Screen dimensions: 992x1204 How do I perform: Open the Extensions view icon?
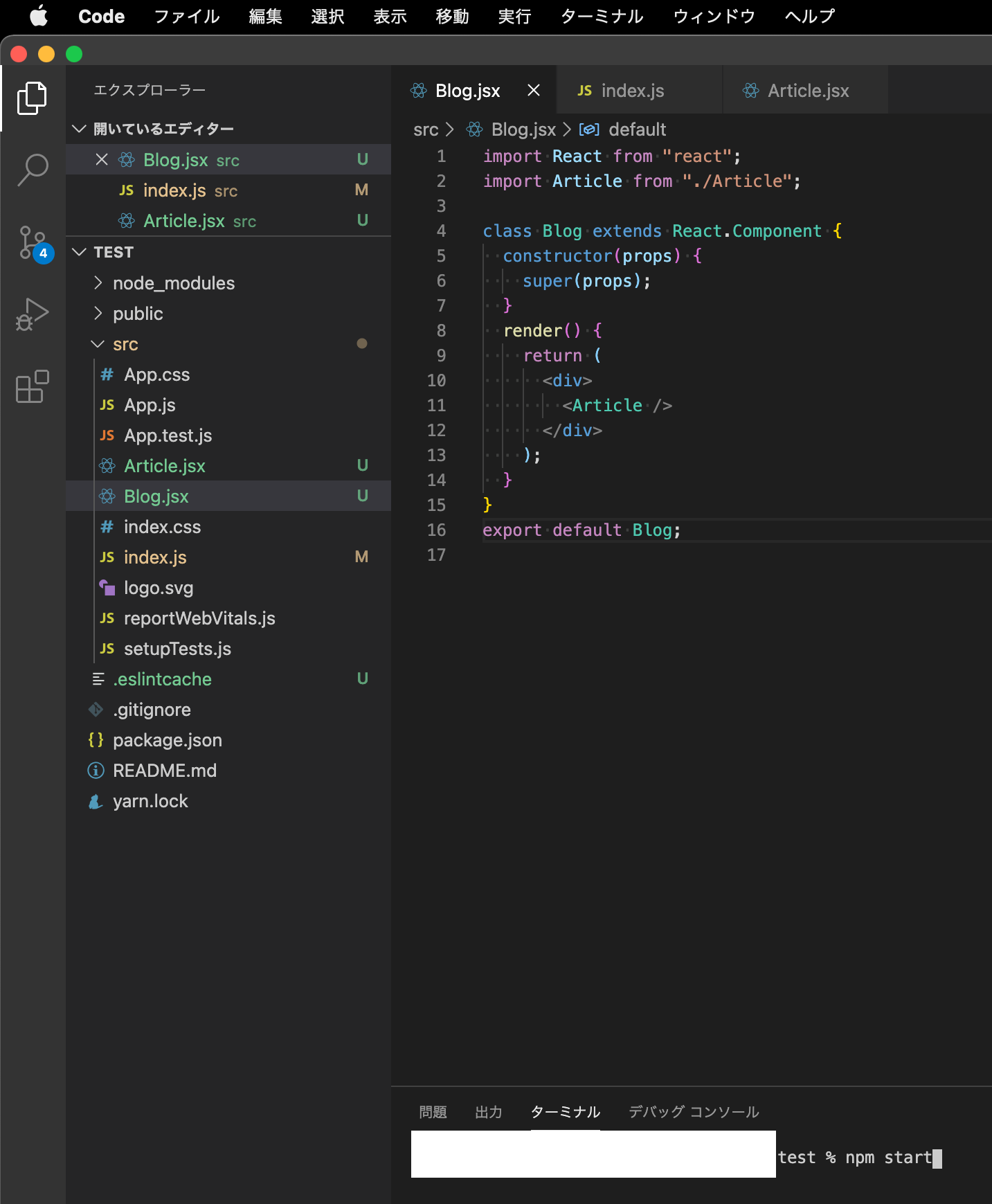[x=32, y=386]
